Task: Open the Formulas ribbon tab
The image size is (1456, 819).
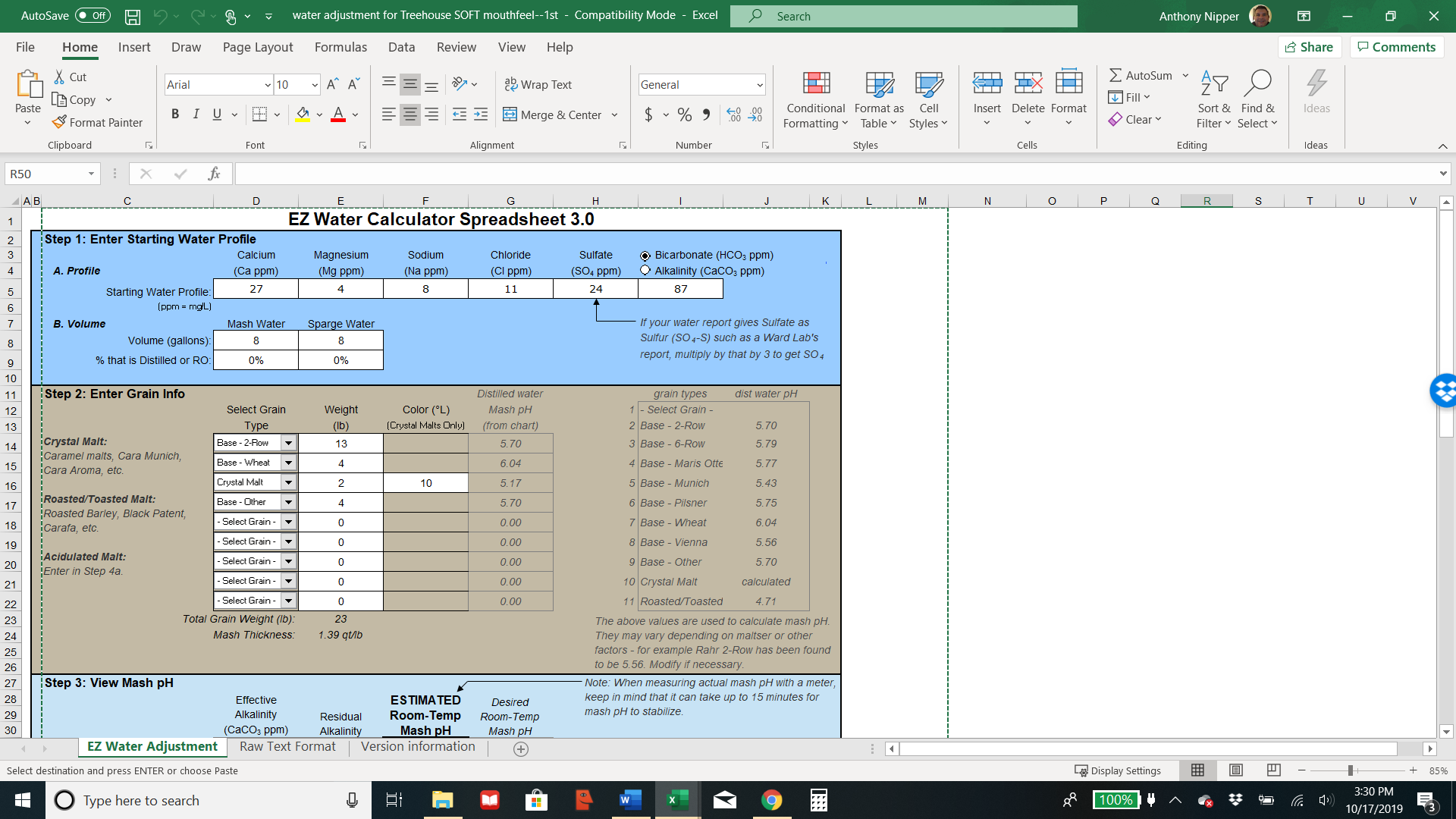Action: pyautogui.click(x=340, y=47)
